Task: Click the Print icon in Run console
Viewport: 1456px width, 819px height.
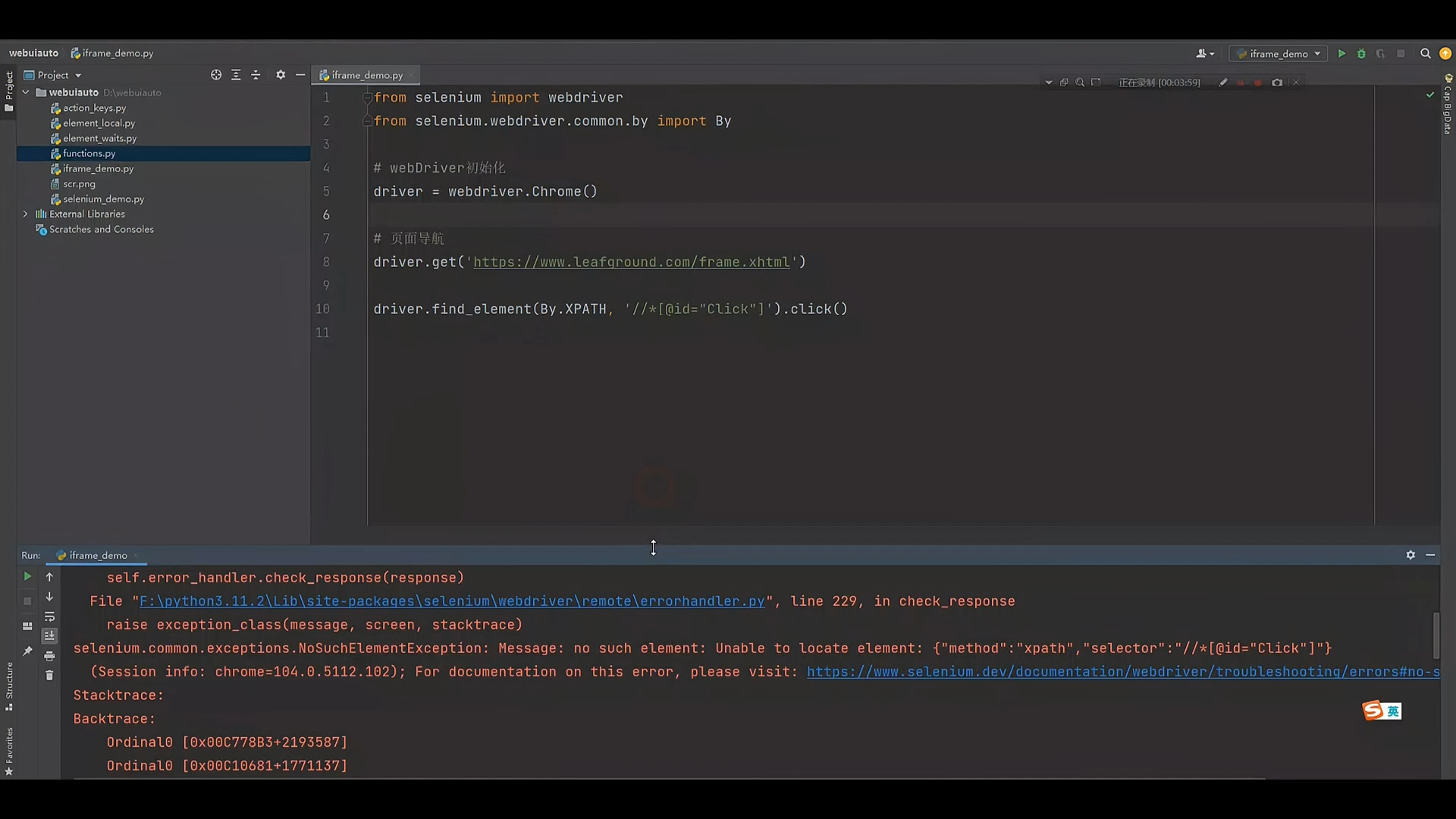Action: click(x=49, y=656)
